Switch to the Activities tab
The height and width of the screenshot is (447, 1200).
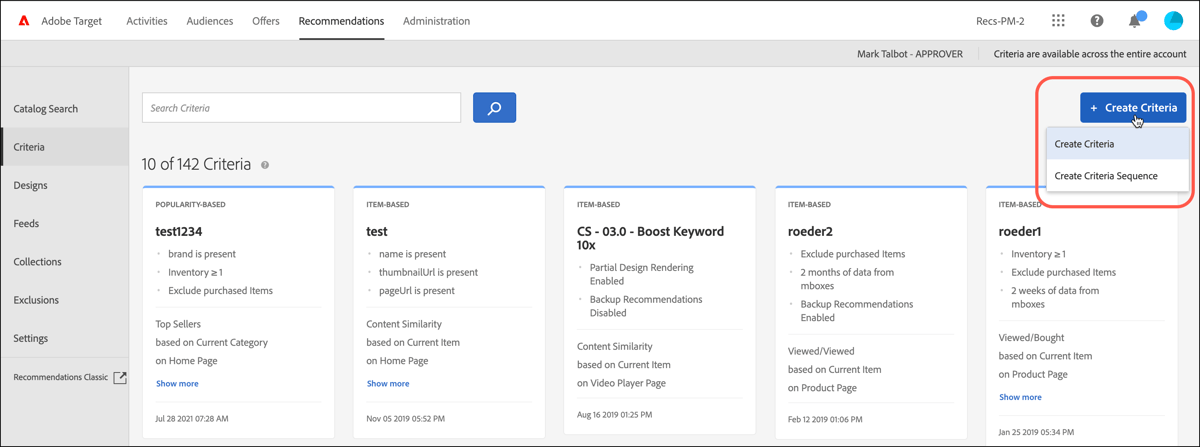point(147,21)
